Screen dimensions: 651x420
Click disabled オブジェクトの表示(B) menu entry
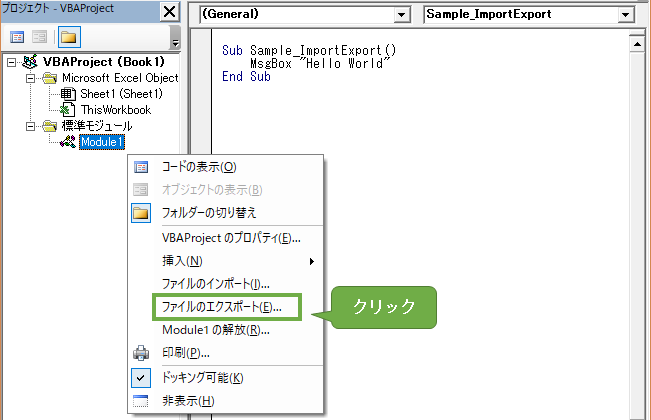click(226, 190)
